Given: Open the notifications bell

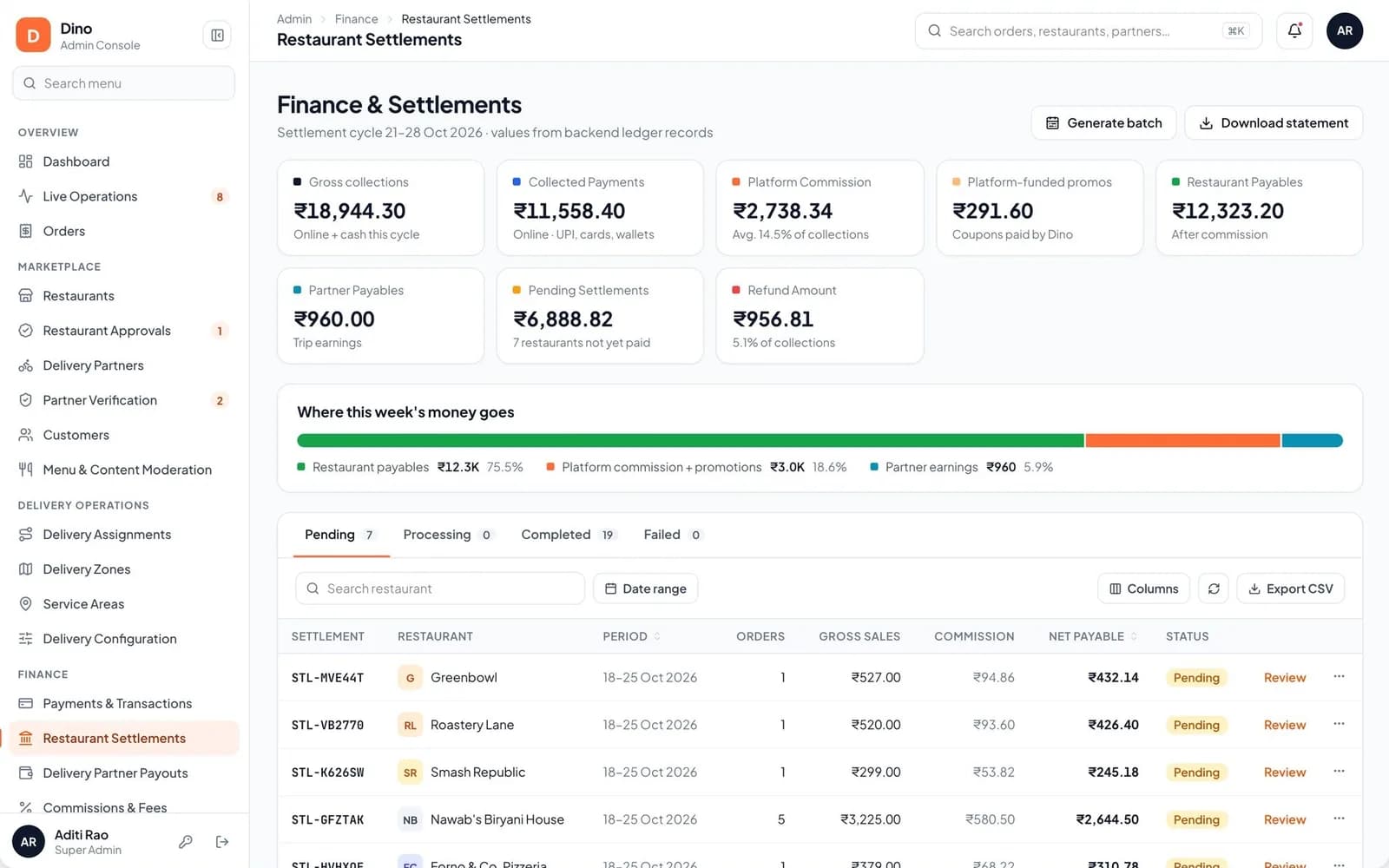Looking at the screenshot, I should click(x=1294, y=31).
